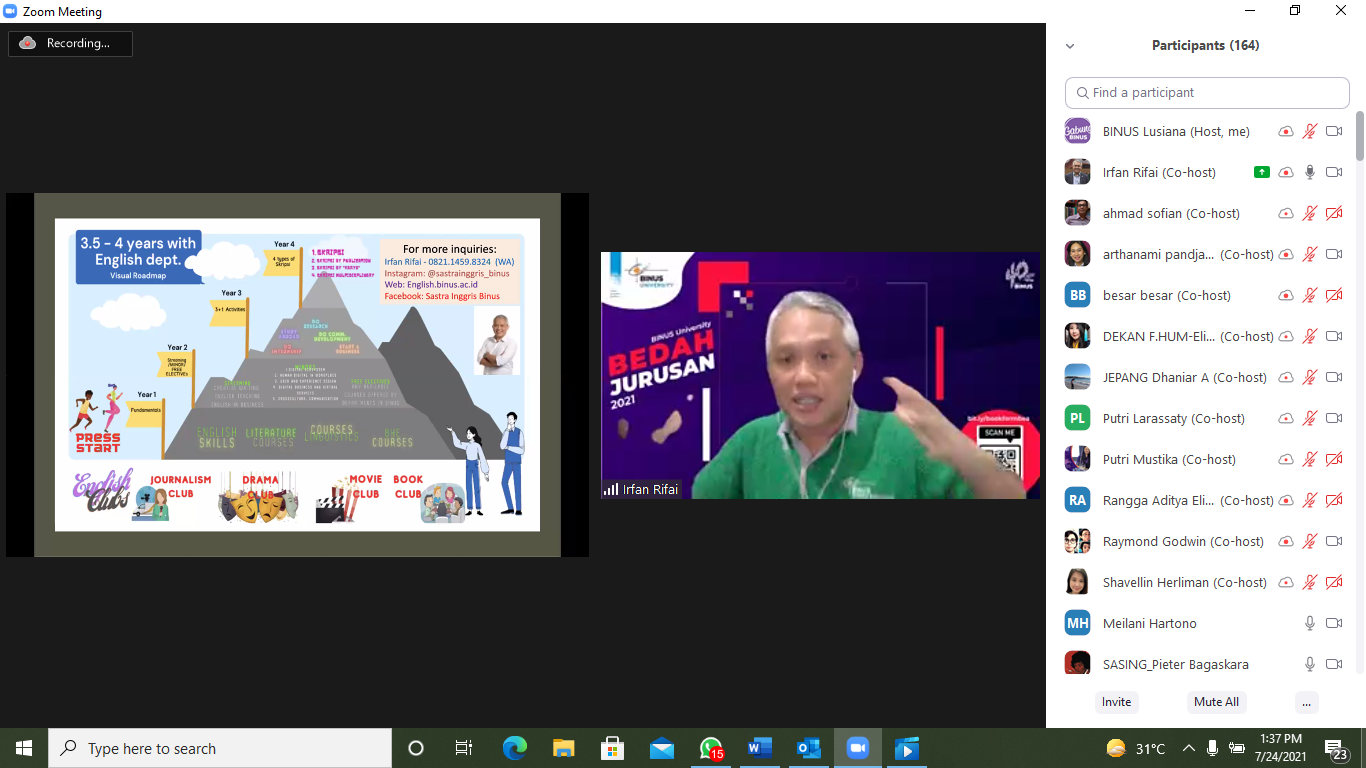The width and height of the screenshot is (1366, 768).
Task: Open Outlook from the taskbar
Action: [x=809, y=748]
